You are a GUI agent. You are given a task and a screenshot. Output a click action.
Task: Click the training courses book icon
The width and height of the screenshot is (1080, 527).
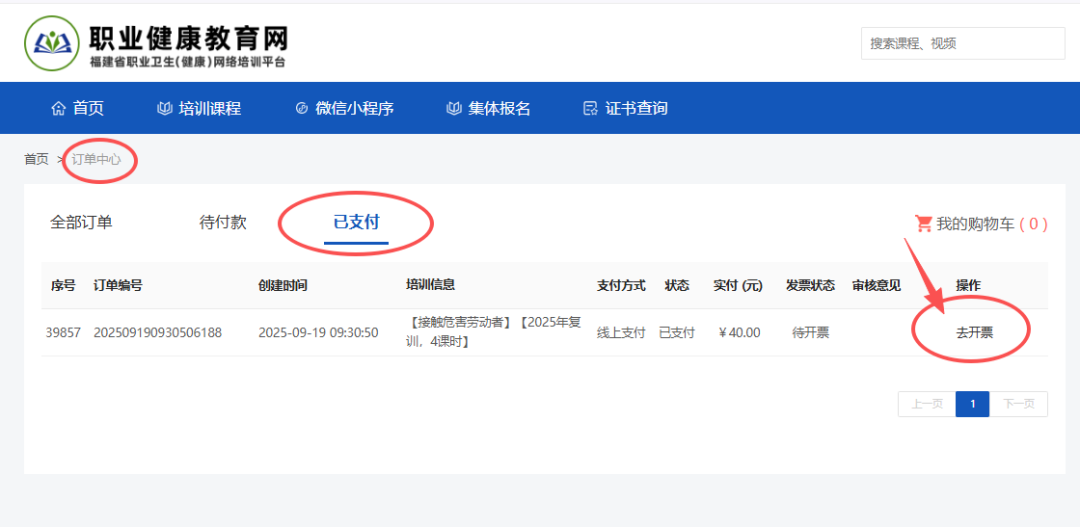pyautogui.click(x=165, y=108)
